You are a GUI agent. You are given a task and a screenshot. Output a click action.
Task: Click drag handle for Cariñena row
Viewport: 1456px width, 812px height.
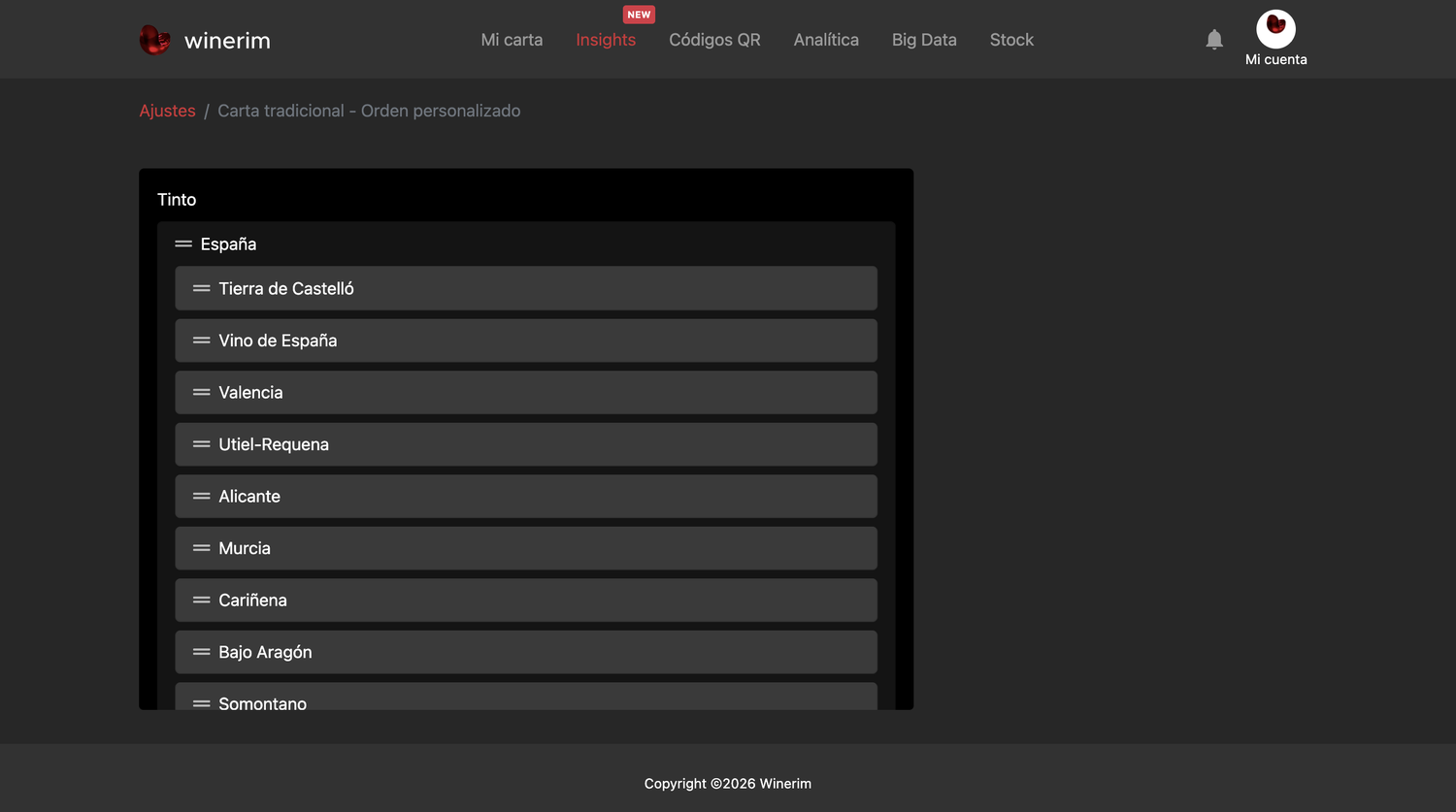coord(202,600)
